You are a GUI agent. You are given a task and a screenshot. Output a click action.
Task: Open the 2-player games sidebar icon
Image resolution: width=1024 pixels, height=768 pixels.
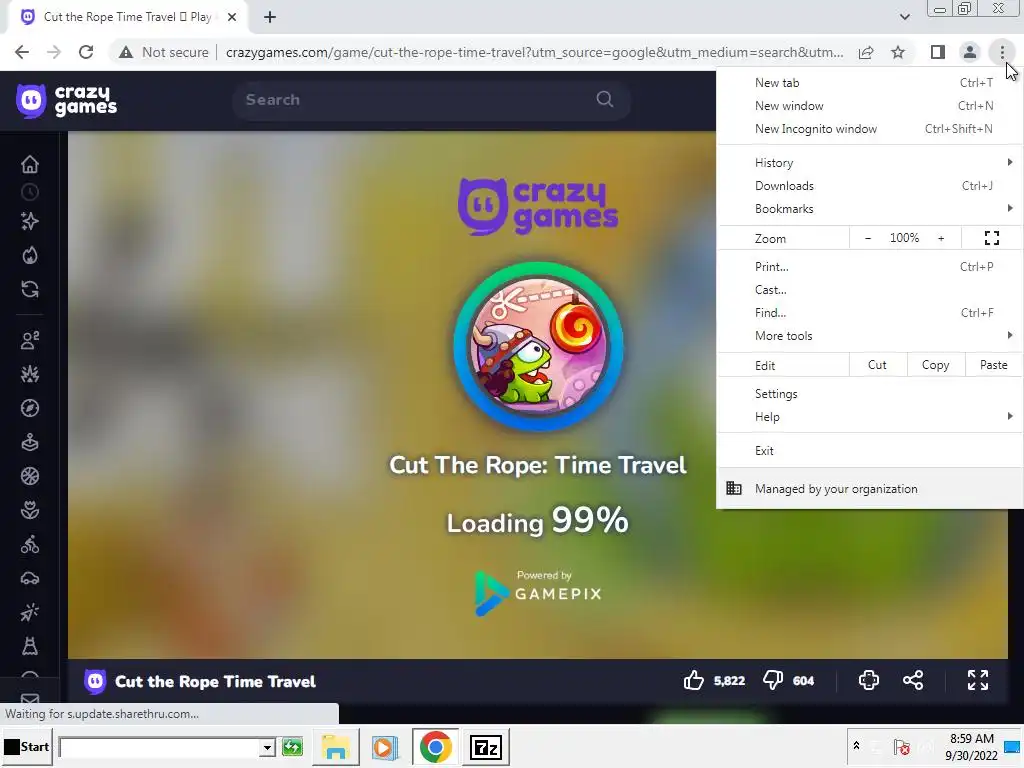click(x=30, y=340)
